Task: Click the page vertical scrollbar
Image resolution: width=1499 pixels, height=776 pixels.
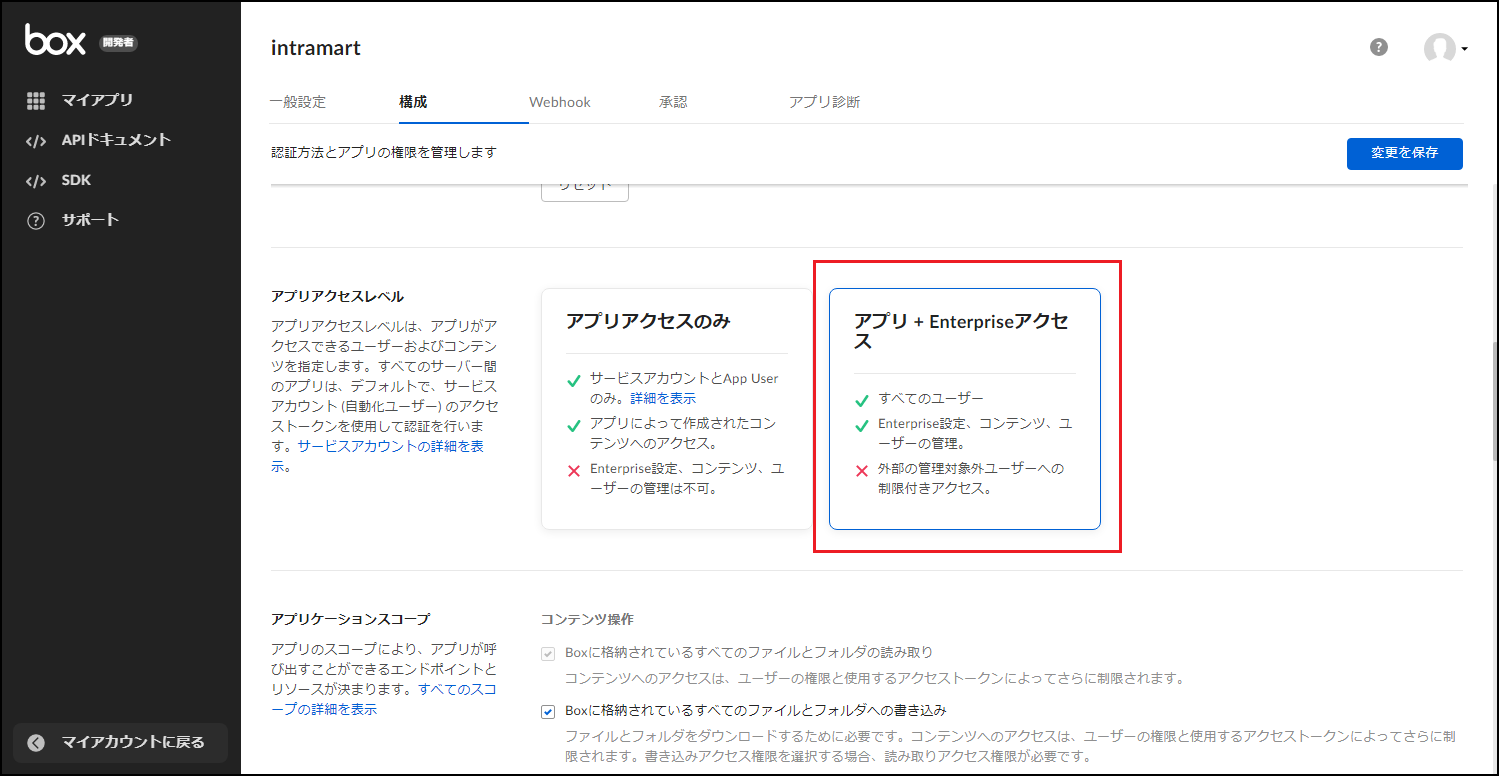Action: coord(1492,400)
